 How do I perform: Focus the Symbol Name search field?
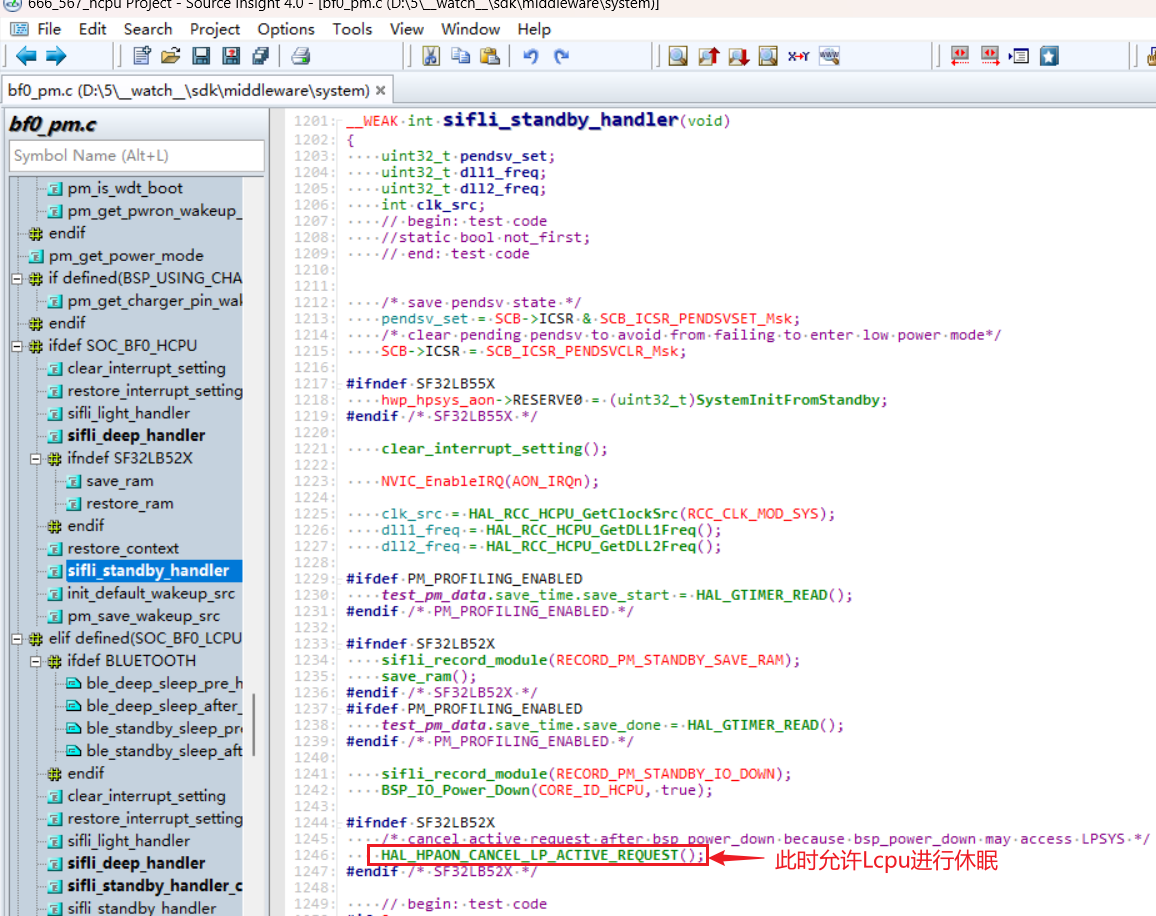pos(137,156)
